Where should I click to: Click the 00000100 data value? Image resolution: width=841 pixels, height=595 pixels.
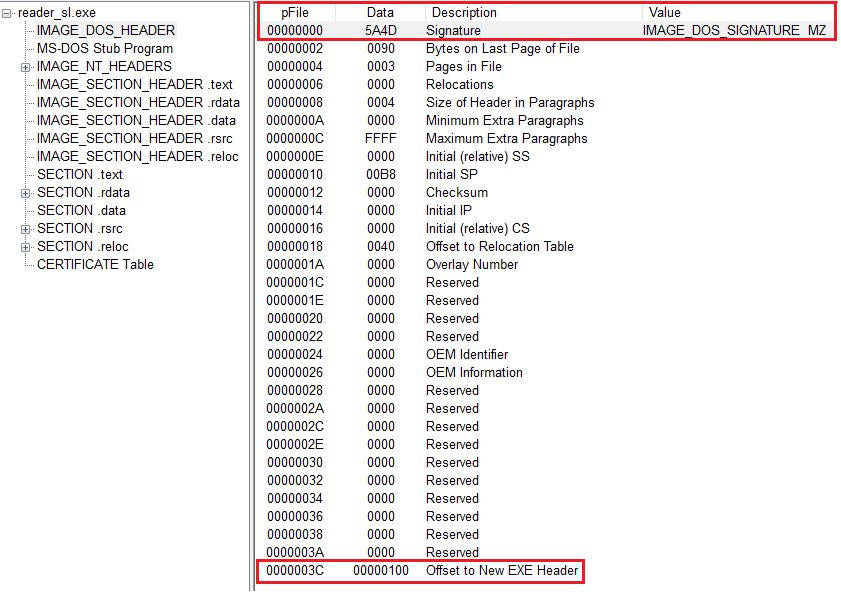(x=381, y=570)
